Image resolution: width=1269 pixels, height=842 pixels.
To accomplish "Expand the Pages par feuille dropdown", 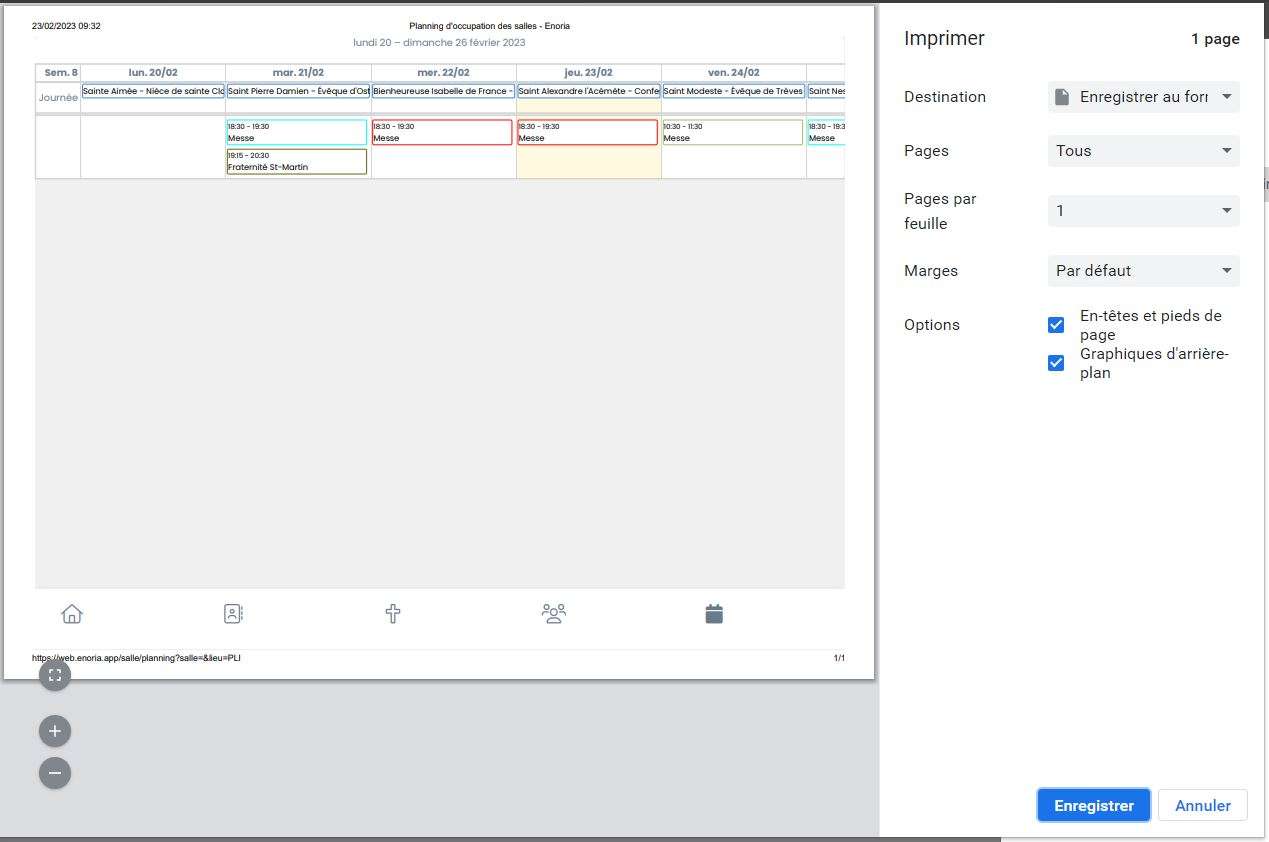I will pyautogui.click(x=1143, y=211).
